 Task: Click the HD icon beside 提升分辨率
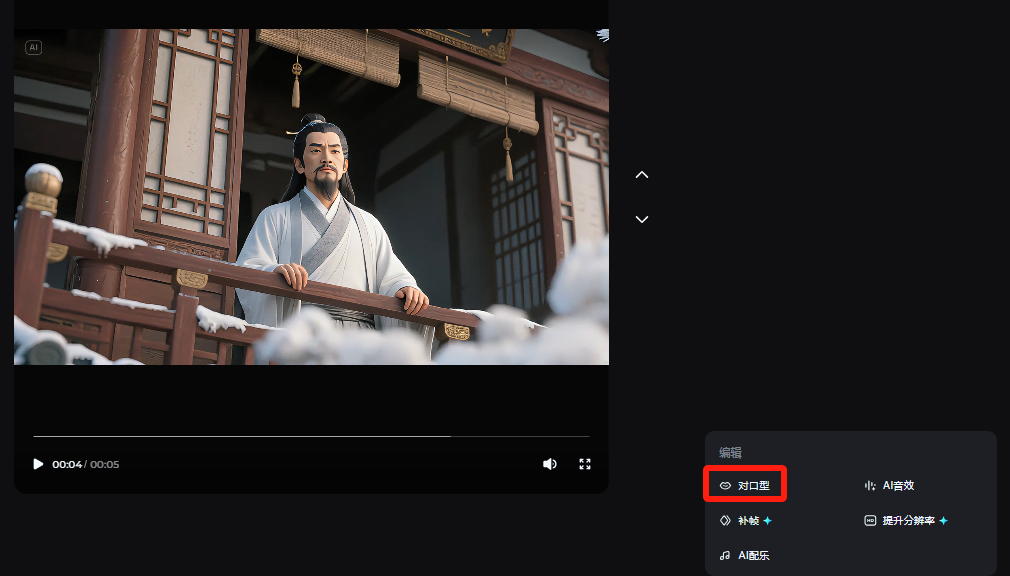[x=869, y=520]
